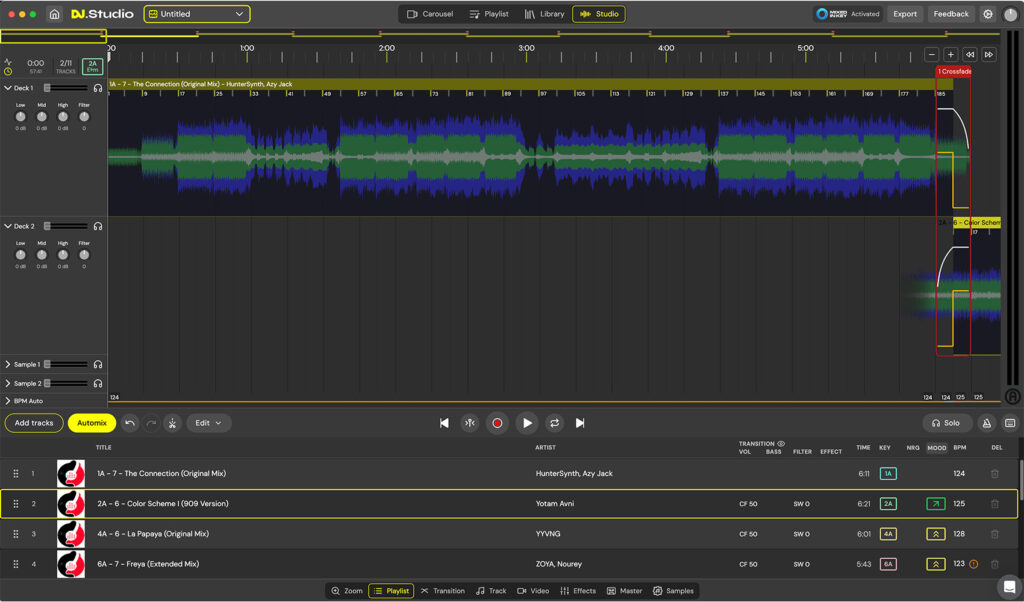Jump to next transition with fast-forward icon
Image resolution: width=1024 pixels, height=602 pixels.
pos(989,55)
